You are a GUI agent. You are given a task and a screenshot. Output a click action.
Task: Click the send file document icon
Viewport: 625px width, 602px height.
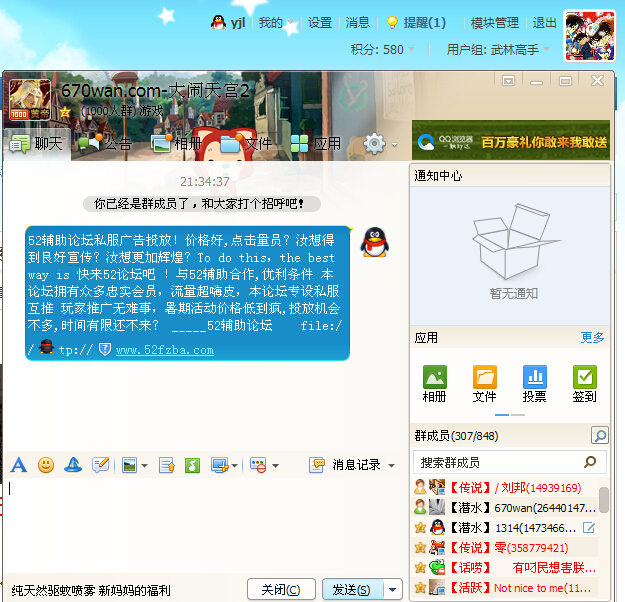click(167, 465)
